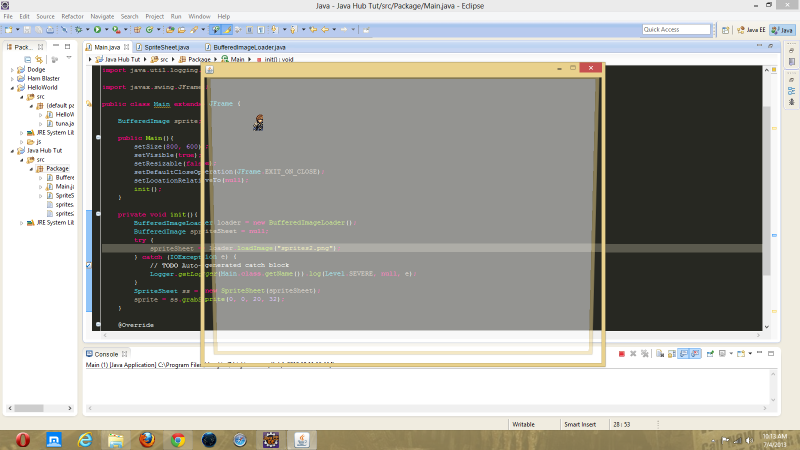Collapse All in Package Explorer

coord(28,60)
